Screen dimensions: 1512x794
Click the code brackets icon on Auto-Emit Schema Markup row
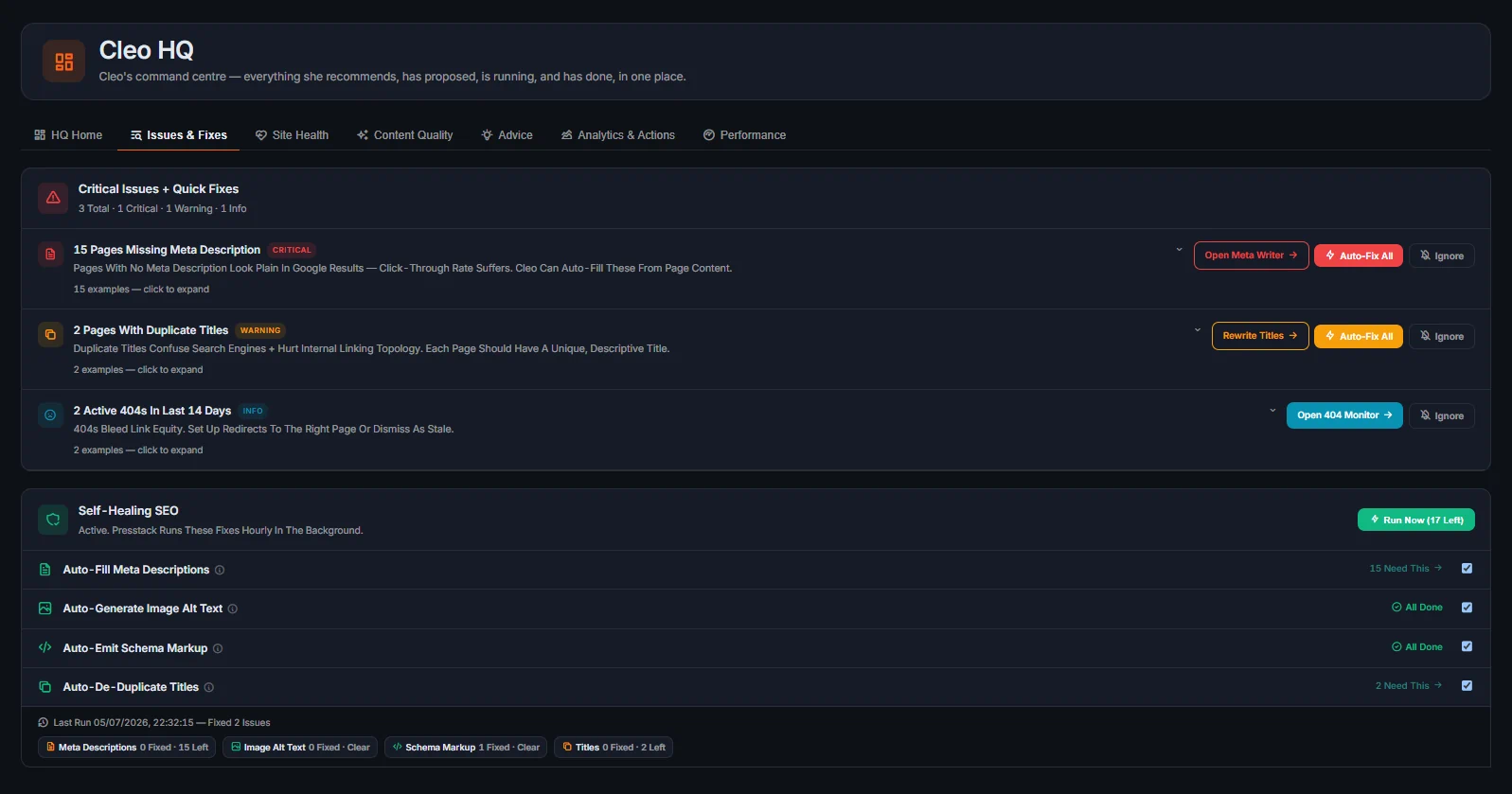tap(44, 648)
